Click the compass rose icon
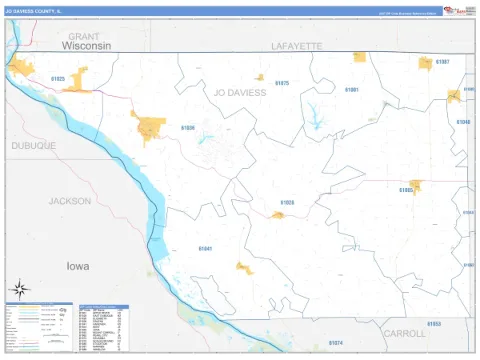The width and height of the screenshot is (480, 360). click(x=20, y=289)
